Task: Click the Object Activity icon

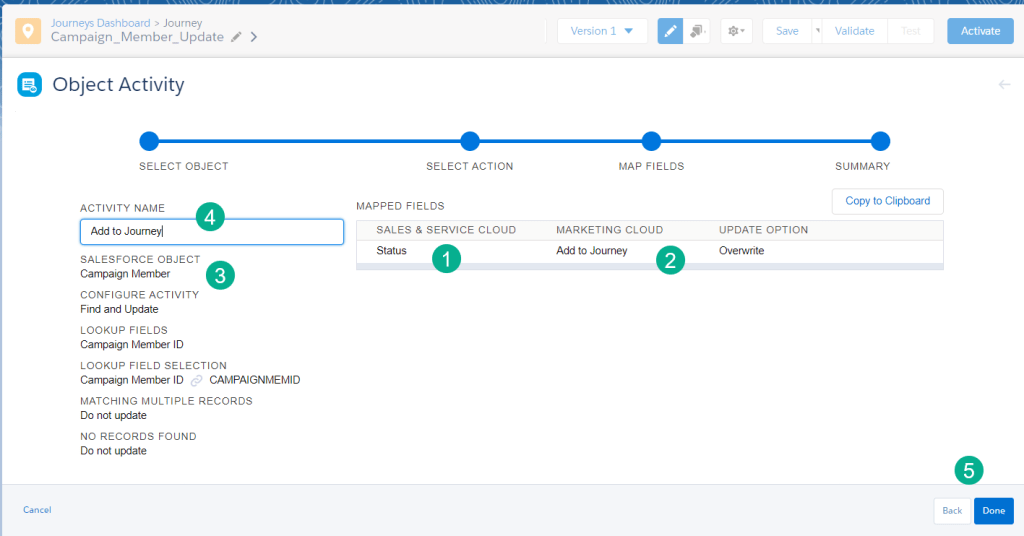Action: point(29,85)
